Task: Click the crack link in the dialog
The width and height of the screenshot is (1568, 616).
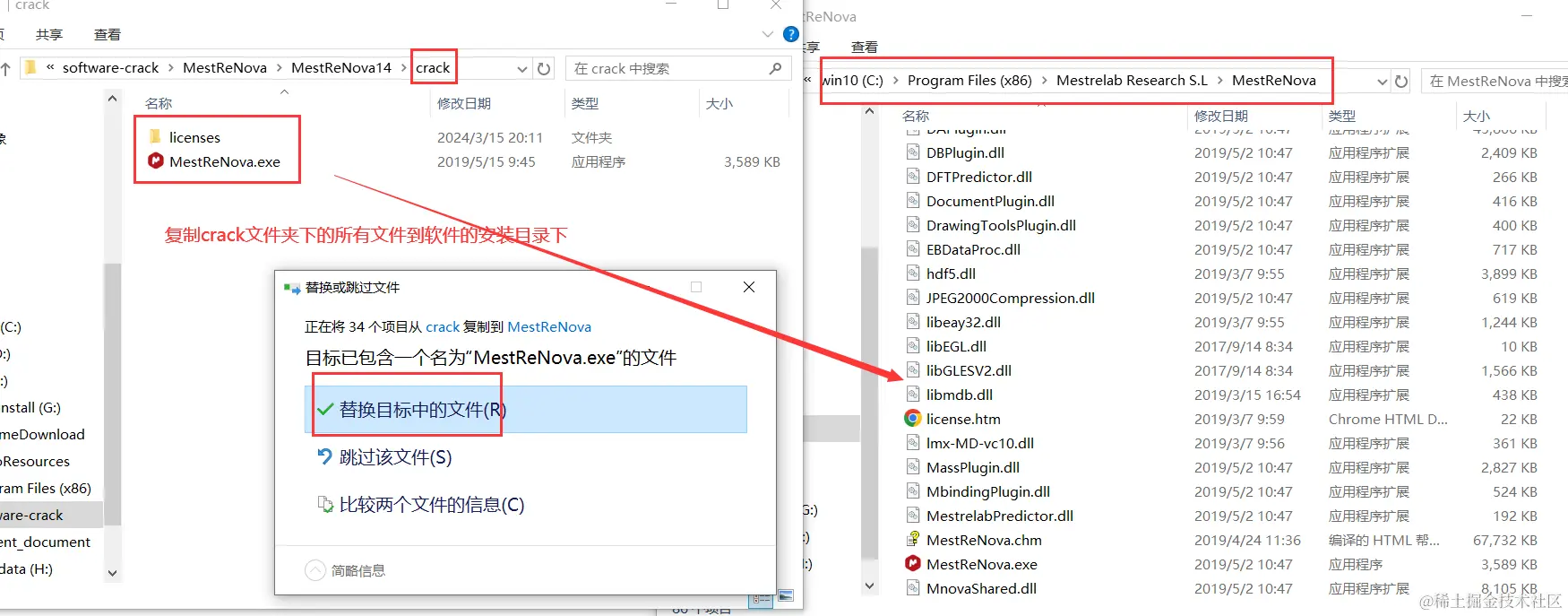Action: (443, 326)
